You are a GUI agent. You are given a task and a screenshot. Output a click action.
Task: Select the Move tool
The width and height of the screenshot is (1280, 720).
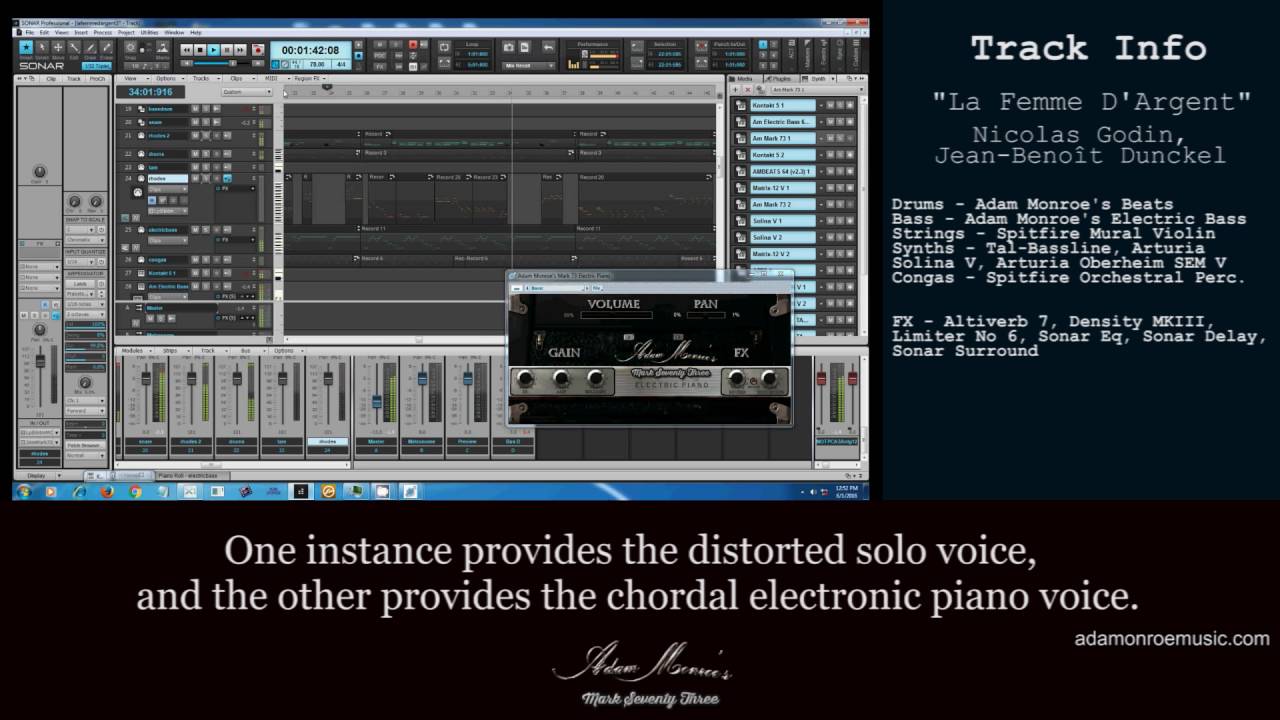tap(58, 47)
